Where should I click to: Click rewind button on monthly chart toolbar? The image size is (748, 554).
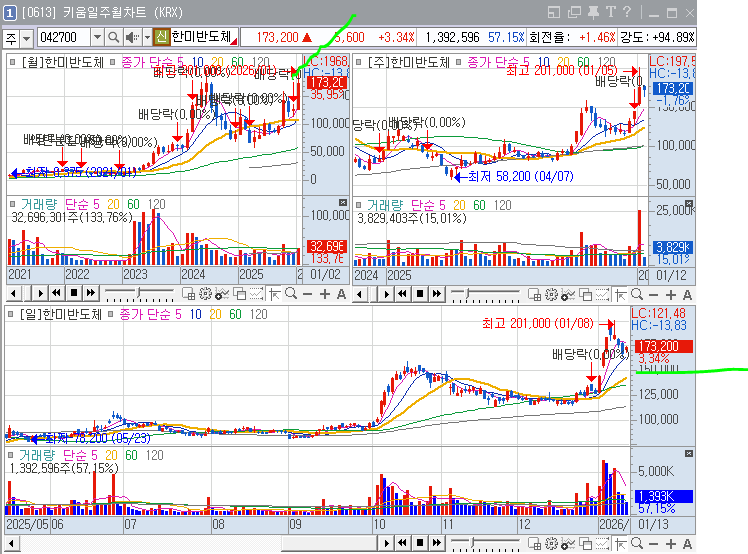tap(56, 293)
